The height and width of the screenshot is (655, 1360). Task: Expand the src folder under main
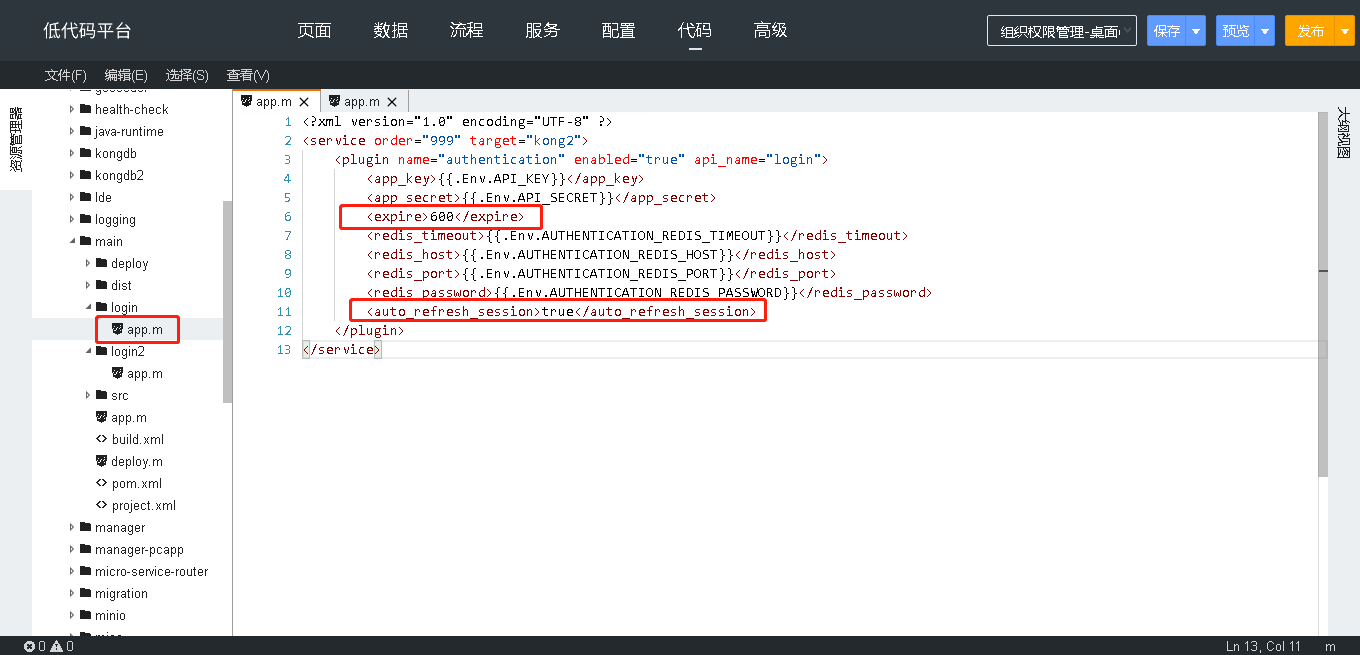click(88, 395)
